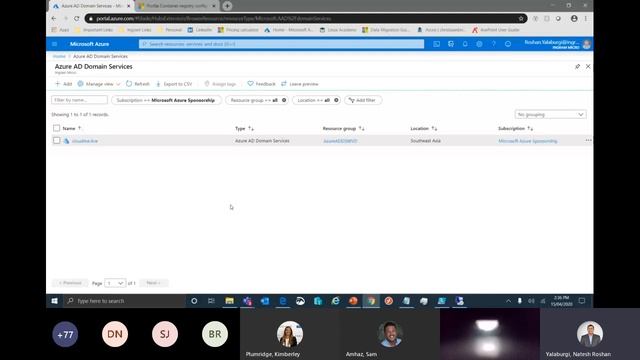
Task: Click the Next page button
Action: [x=153, y=283]
